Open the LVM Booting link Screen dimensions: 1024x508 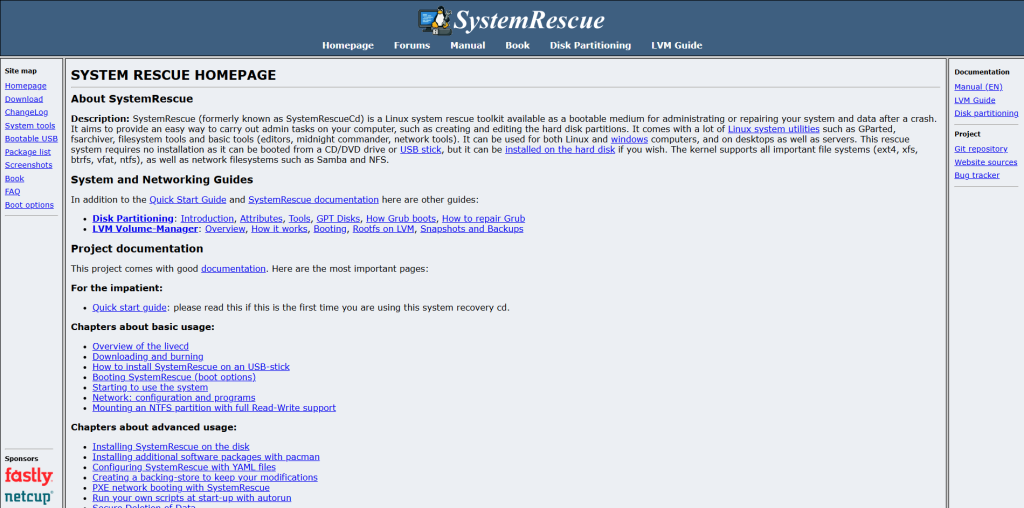click(330, 229)
